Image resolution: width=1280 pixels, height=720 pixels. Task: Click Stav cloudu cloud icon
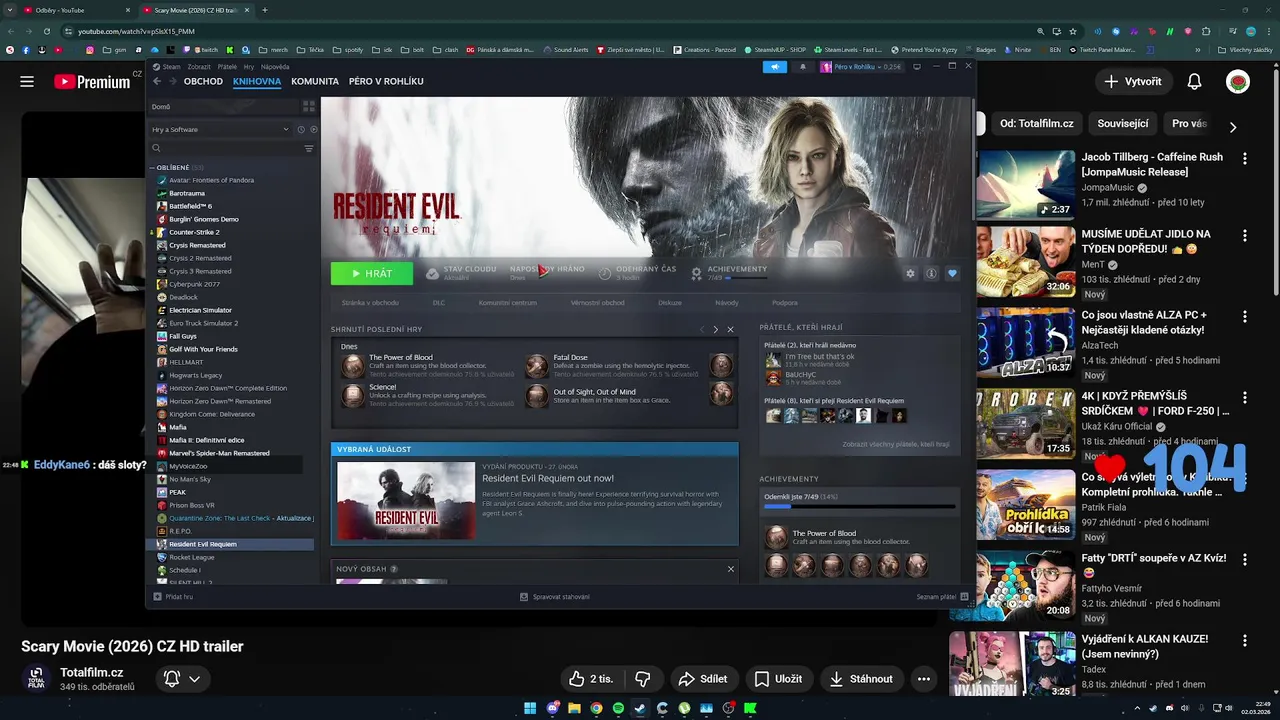point(432,273)
